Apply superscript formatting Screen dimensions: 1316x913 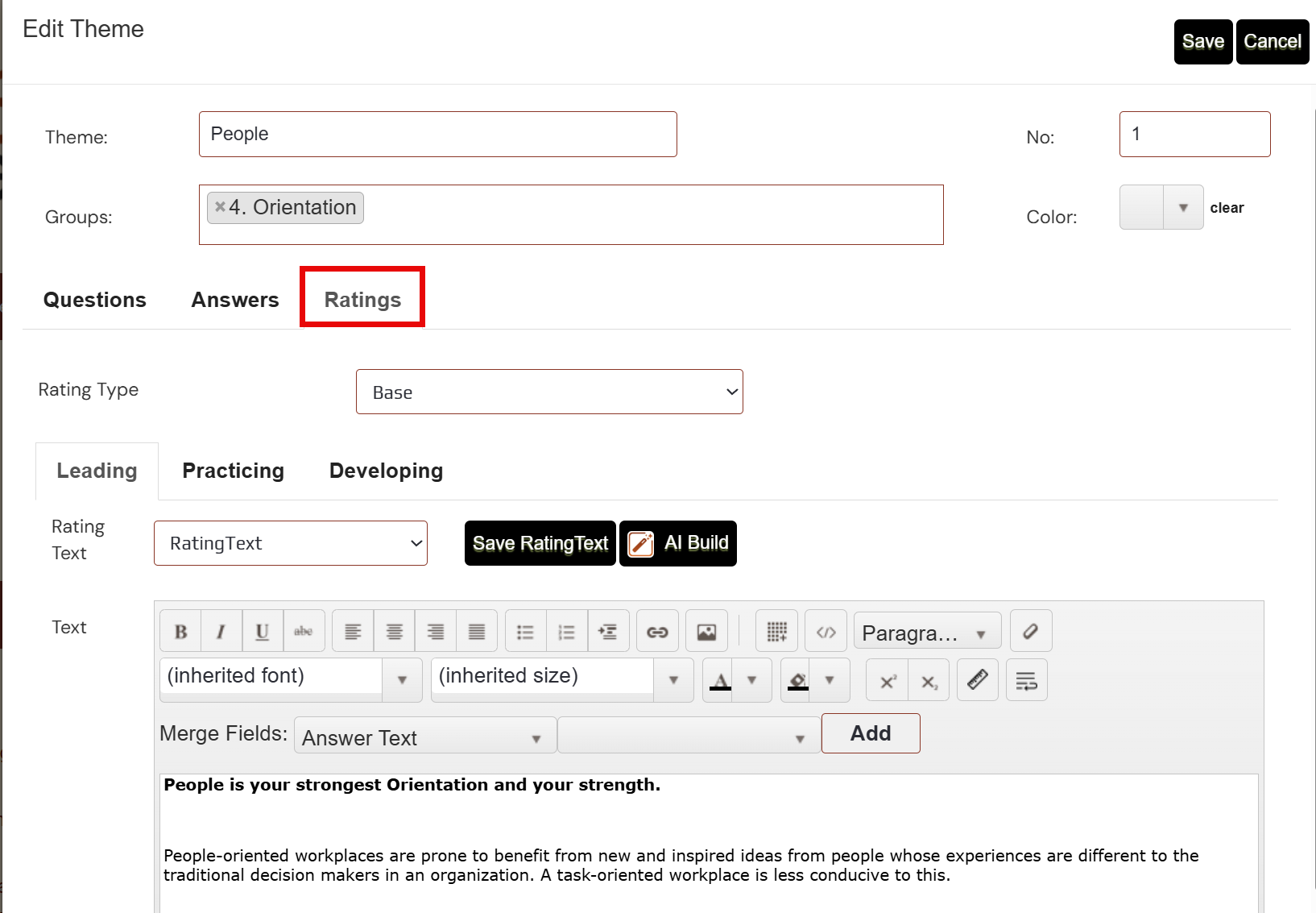pyautogui.click(x=888, y=680)
